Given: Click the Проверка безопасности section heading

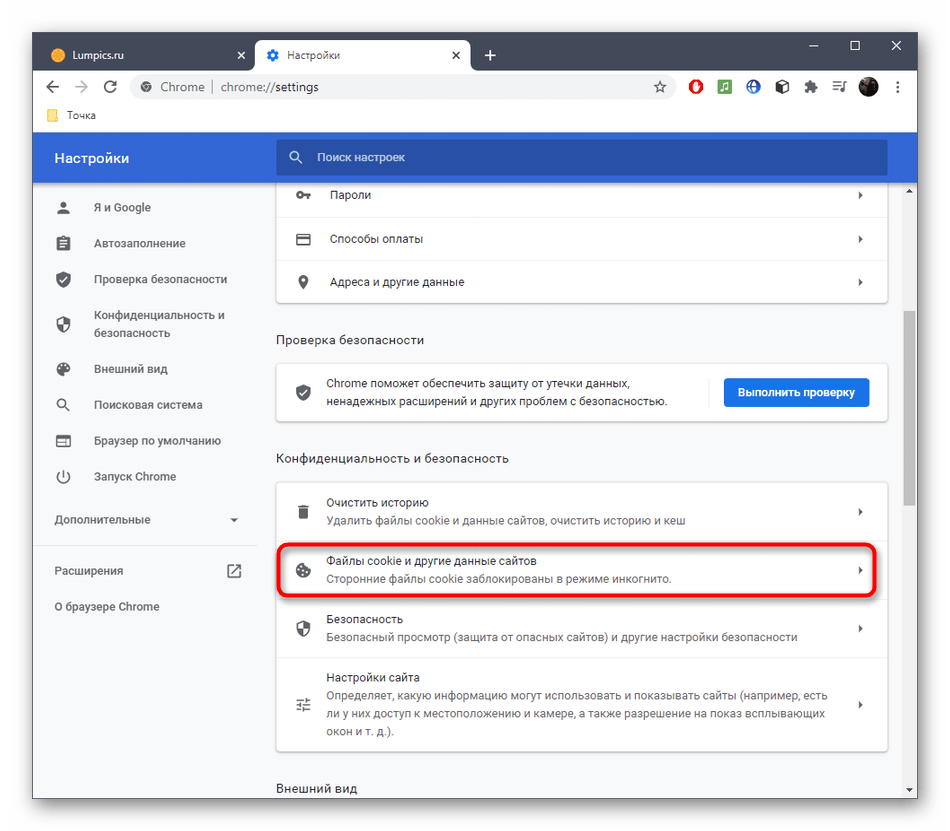Looking at the screenshot, I should (350, 340).
